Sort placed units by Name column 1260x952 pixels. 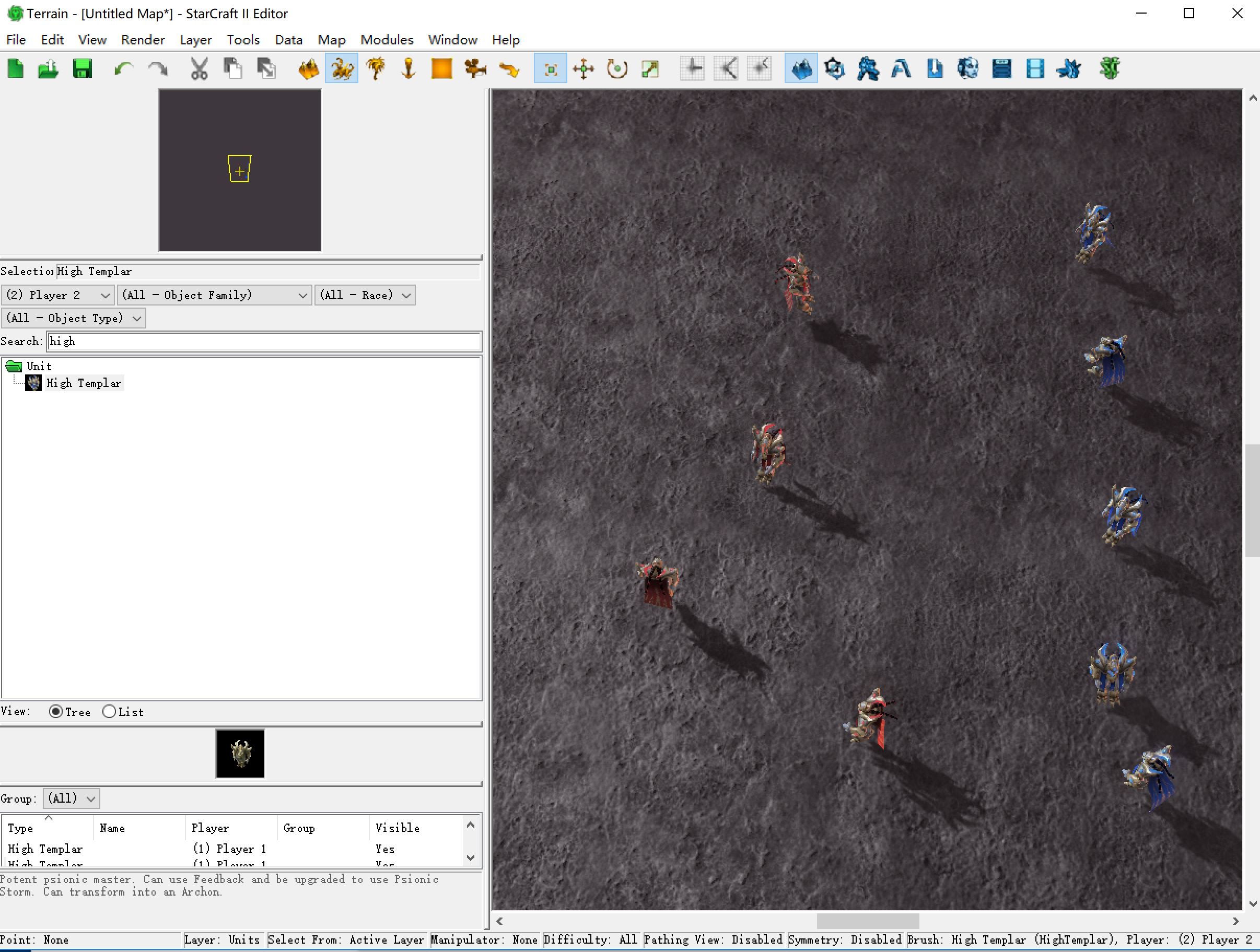[x=139, y=828]
